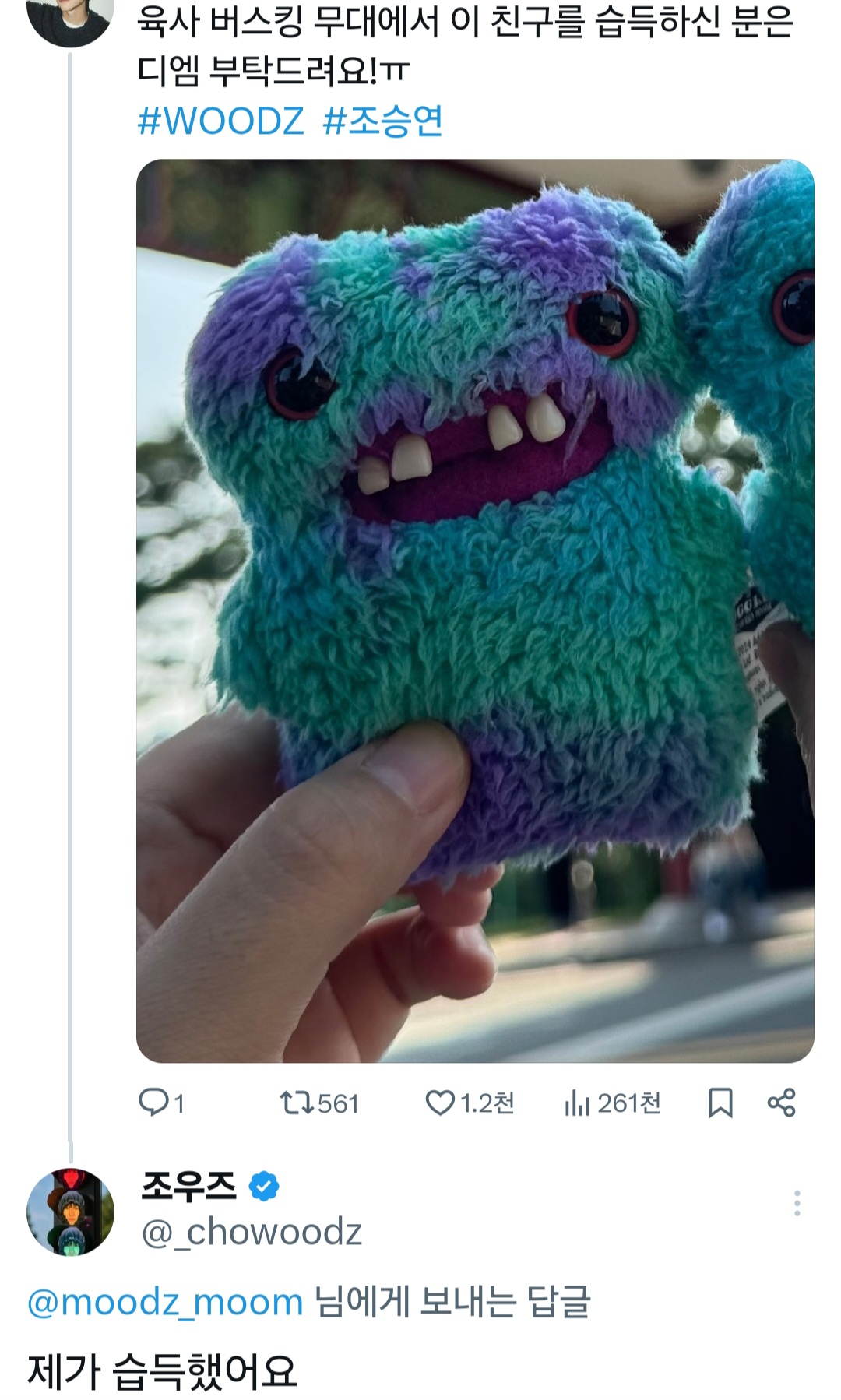Image resolution: width=841 pixels, height=1400 pixels.
Task: Open 조우즈's traffic light profile picture
Action: pyautogui.click(x=70, y=1212)
